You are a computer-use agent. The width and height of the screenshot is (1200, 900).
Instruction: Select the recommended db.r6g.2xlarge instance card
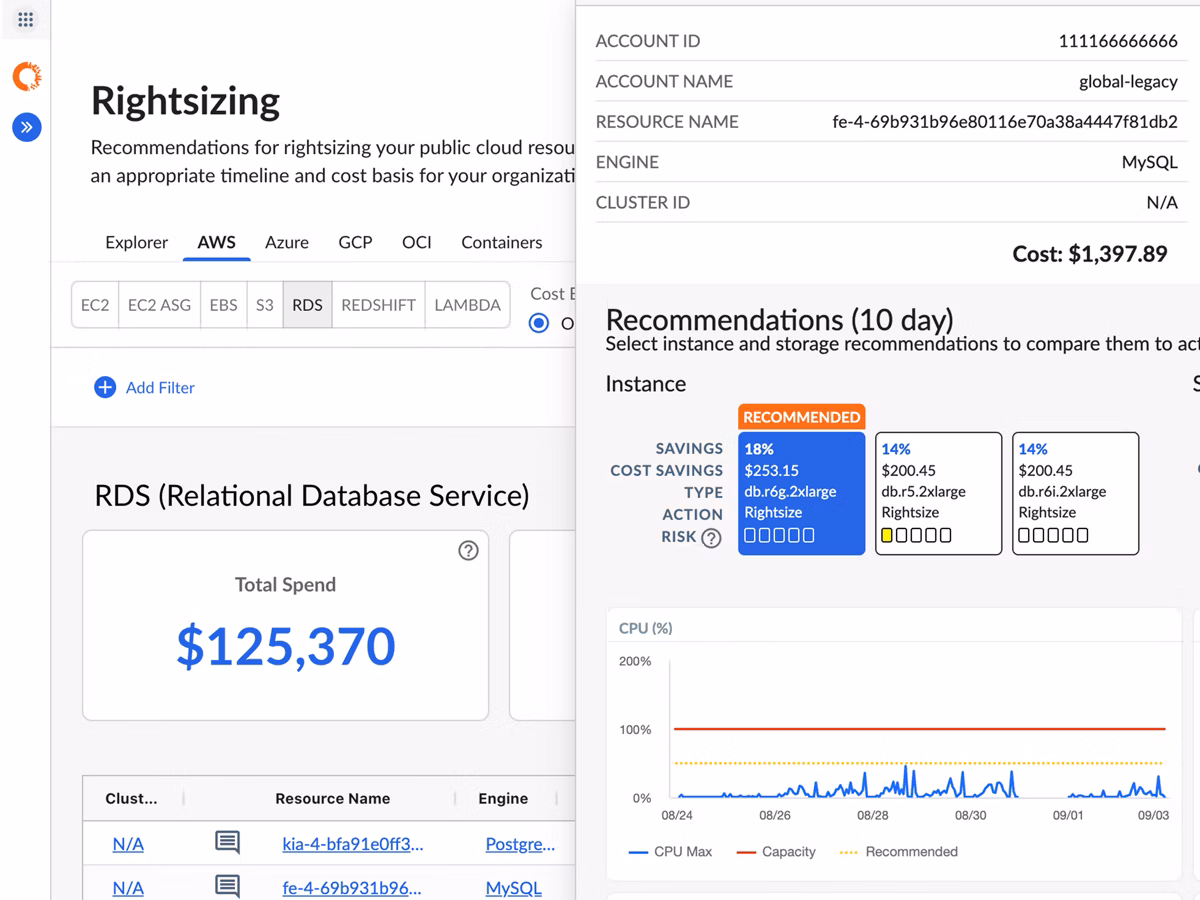(x=801, y=492)
